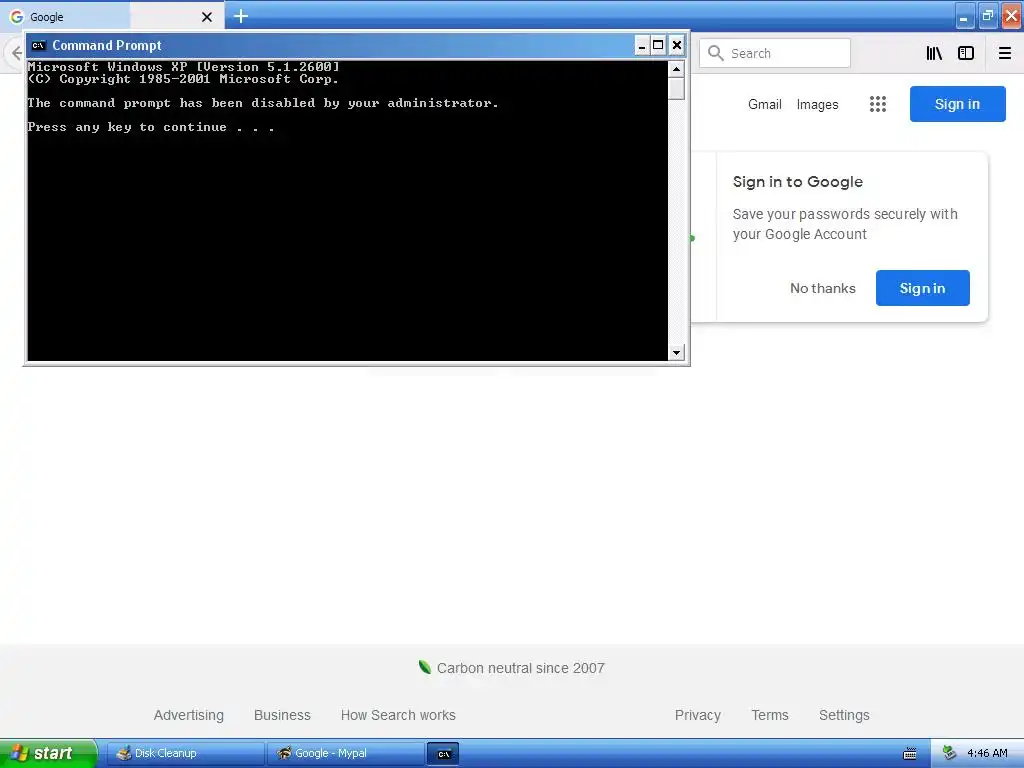Open the Privacy footer link
Viewport: 1024px width, 768px height.
[697, 715]
